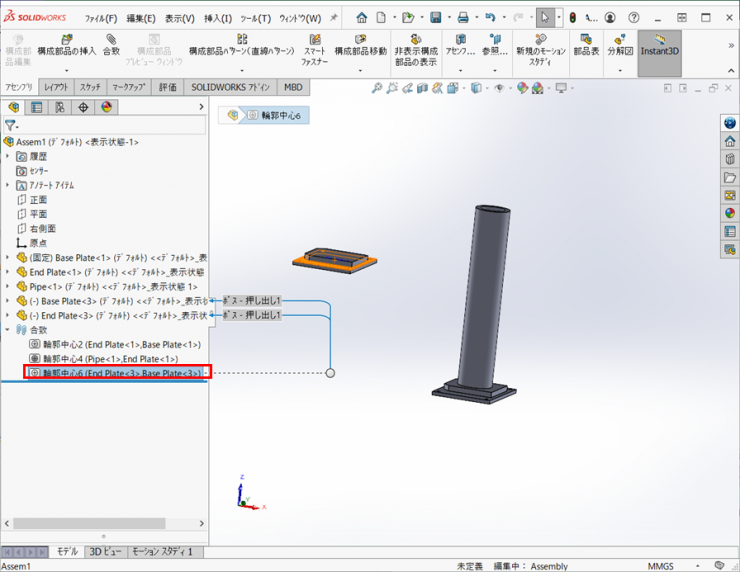Open the DisplayManager color sphere tab
This screenshot has height=572, width=740.
click(x=106, y=108)
